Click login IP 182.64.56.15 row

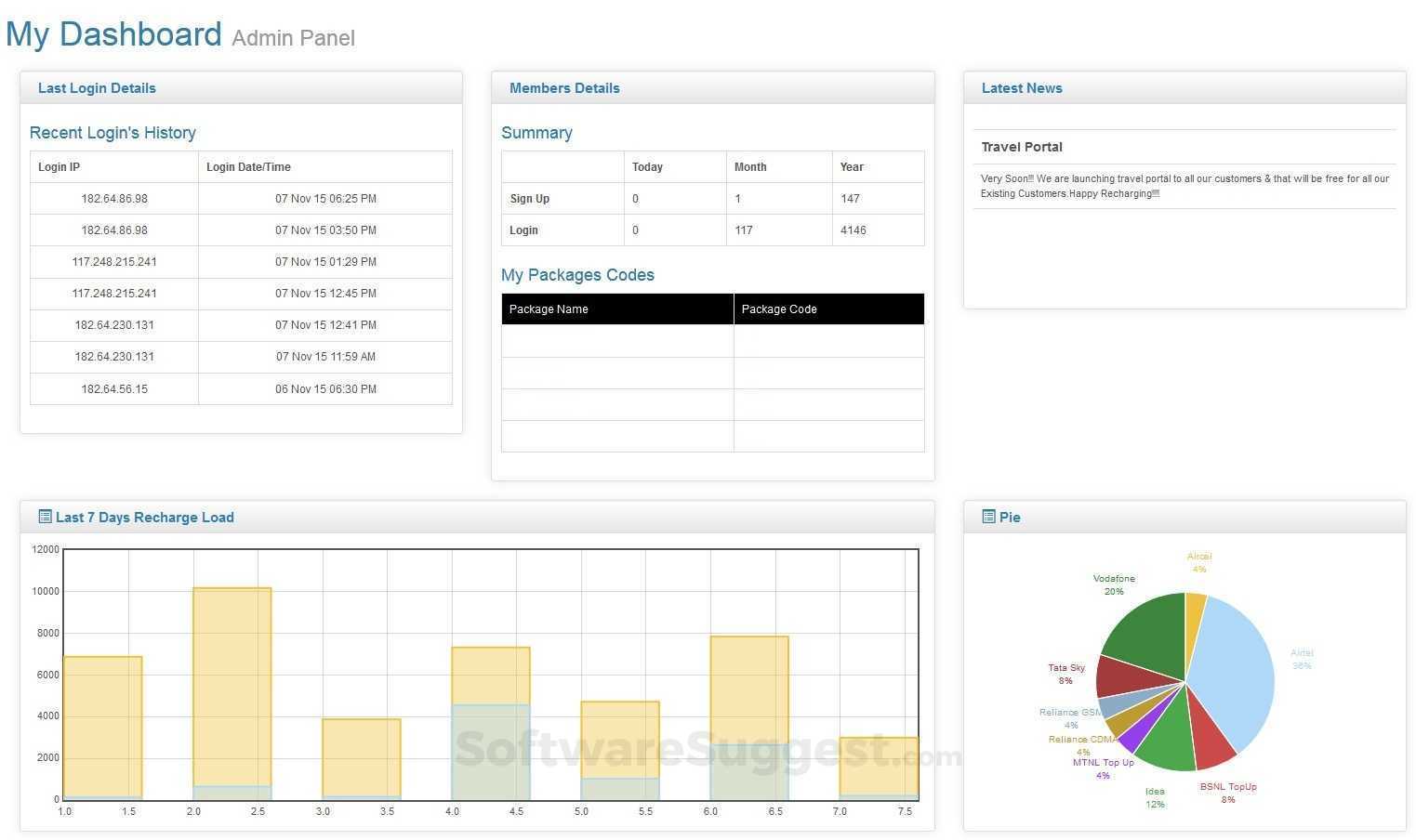(x=241, y=388)
